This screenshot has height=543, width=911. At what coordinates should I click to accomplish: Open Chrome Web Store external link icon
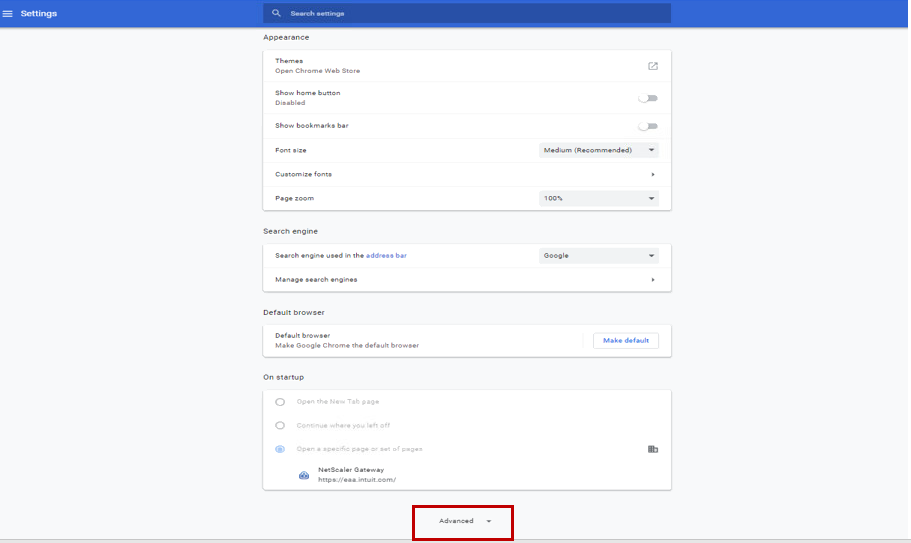point(653,66)
